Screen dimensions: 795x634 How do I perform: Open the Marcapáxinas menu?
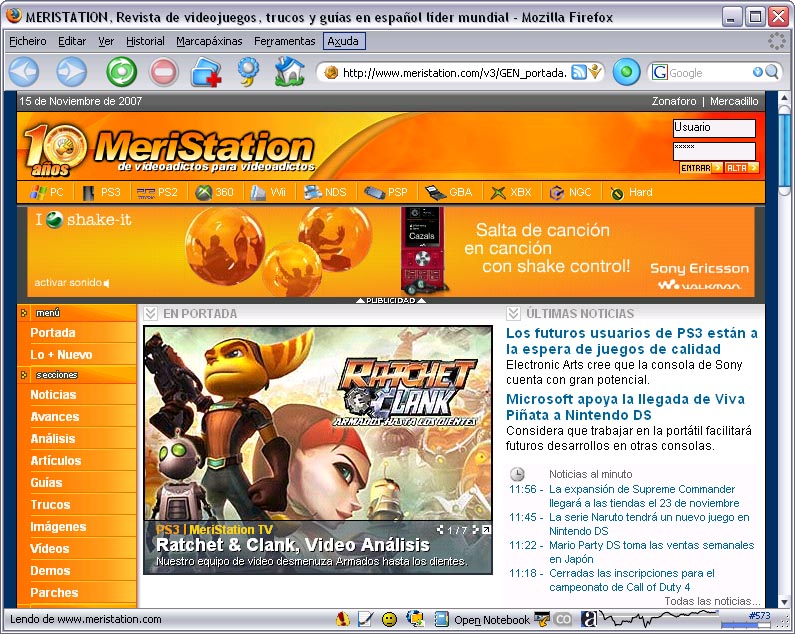pyautogui.click(x=209, y=41)
